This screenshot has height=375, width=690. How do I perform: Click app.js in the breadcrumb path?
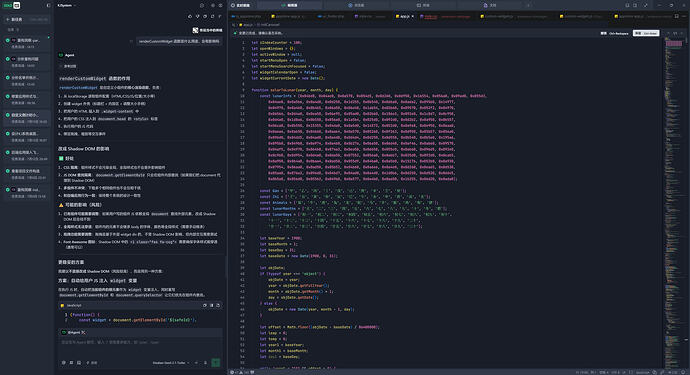point(247,25)
